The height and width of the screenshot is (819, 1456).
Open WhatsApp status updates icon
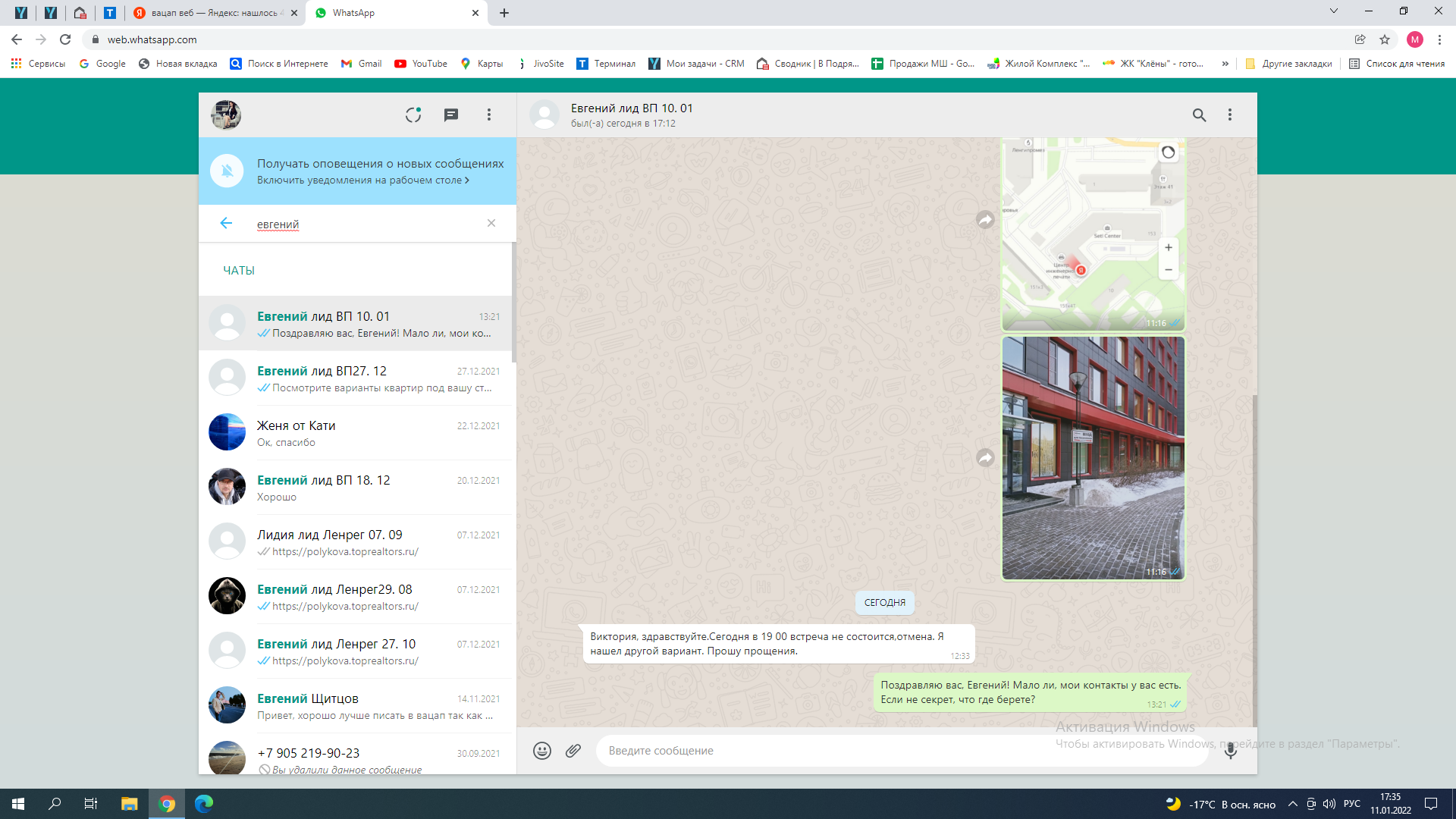pyautogui.click(x=413, y=115)
